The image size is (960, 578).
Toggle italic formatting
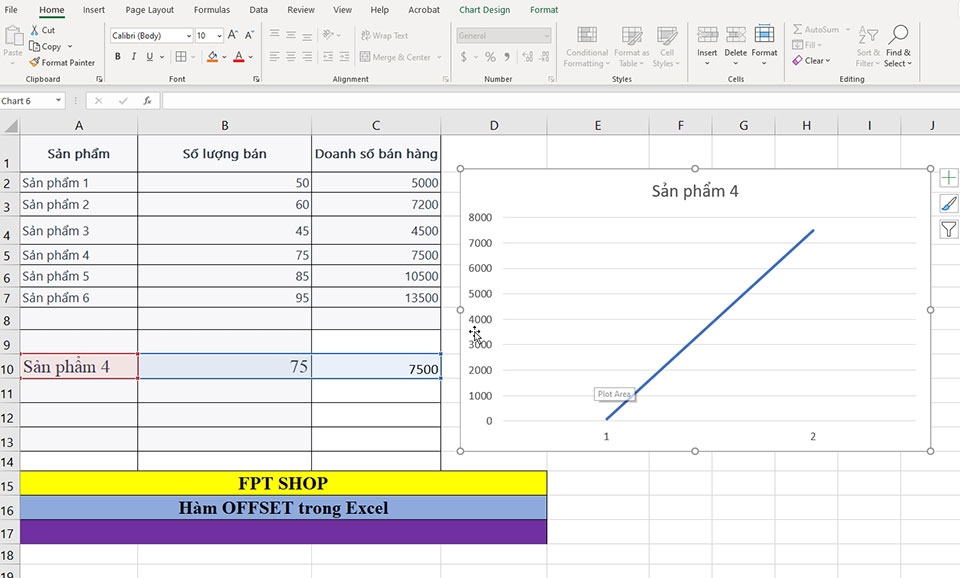pyautogui.click(x=133, y=56)
